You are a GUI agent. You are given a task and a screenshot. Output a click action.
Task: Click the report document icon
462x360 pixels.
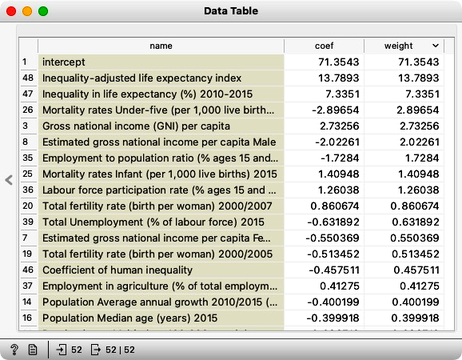coord(32,350)
